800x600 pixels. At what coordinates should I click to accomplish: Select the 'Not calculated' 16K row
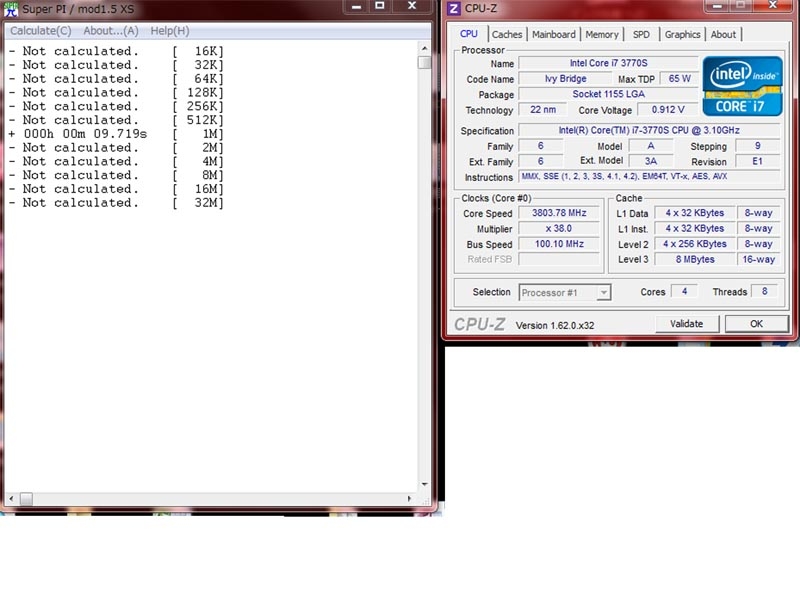pos(116,52)
